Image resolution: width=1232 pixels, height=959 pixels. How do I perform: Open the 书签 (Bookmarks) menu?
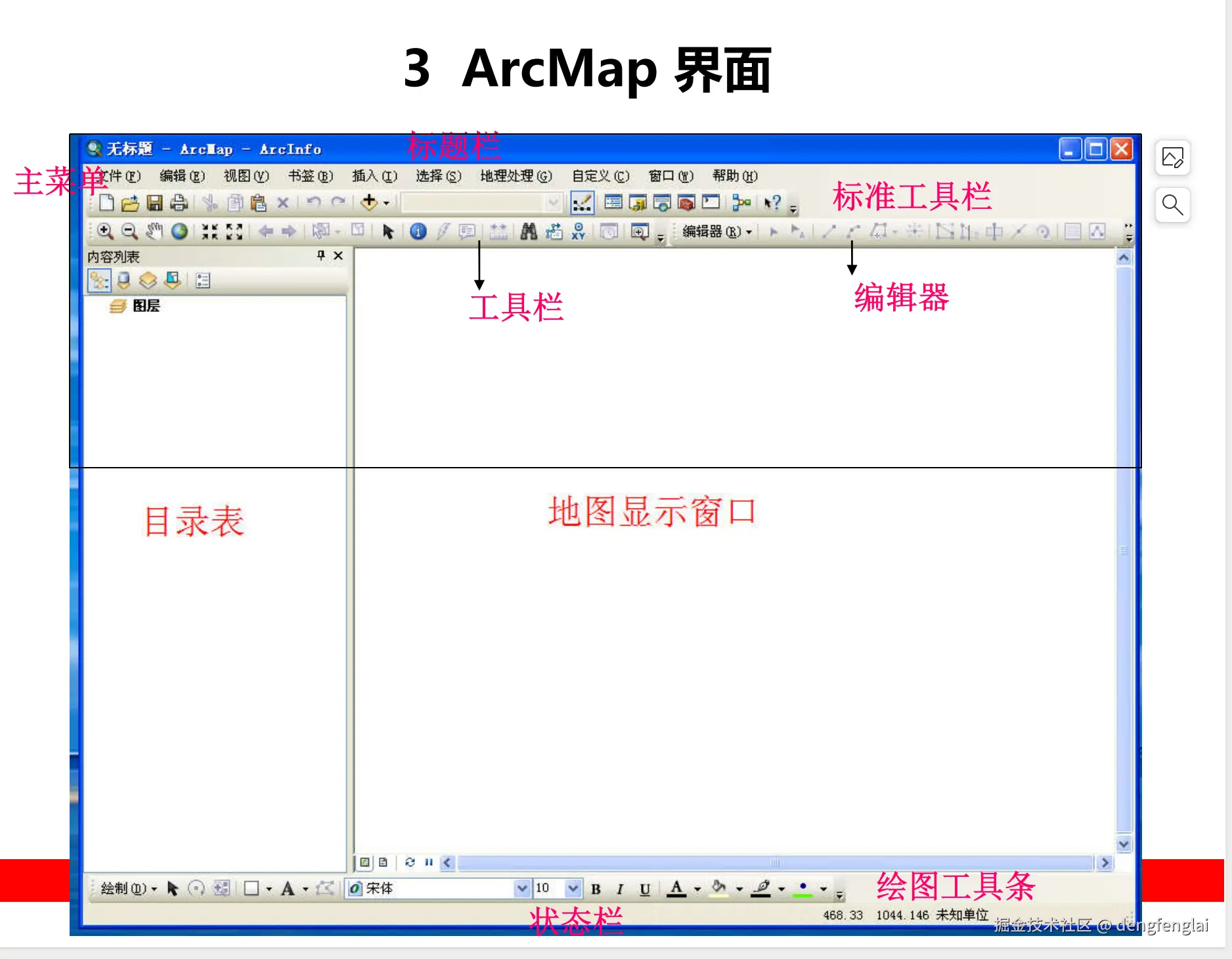[310, 176]
